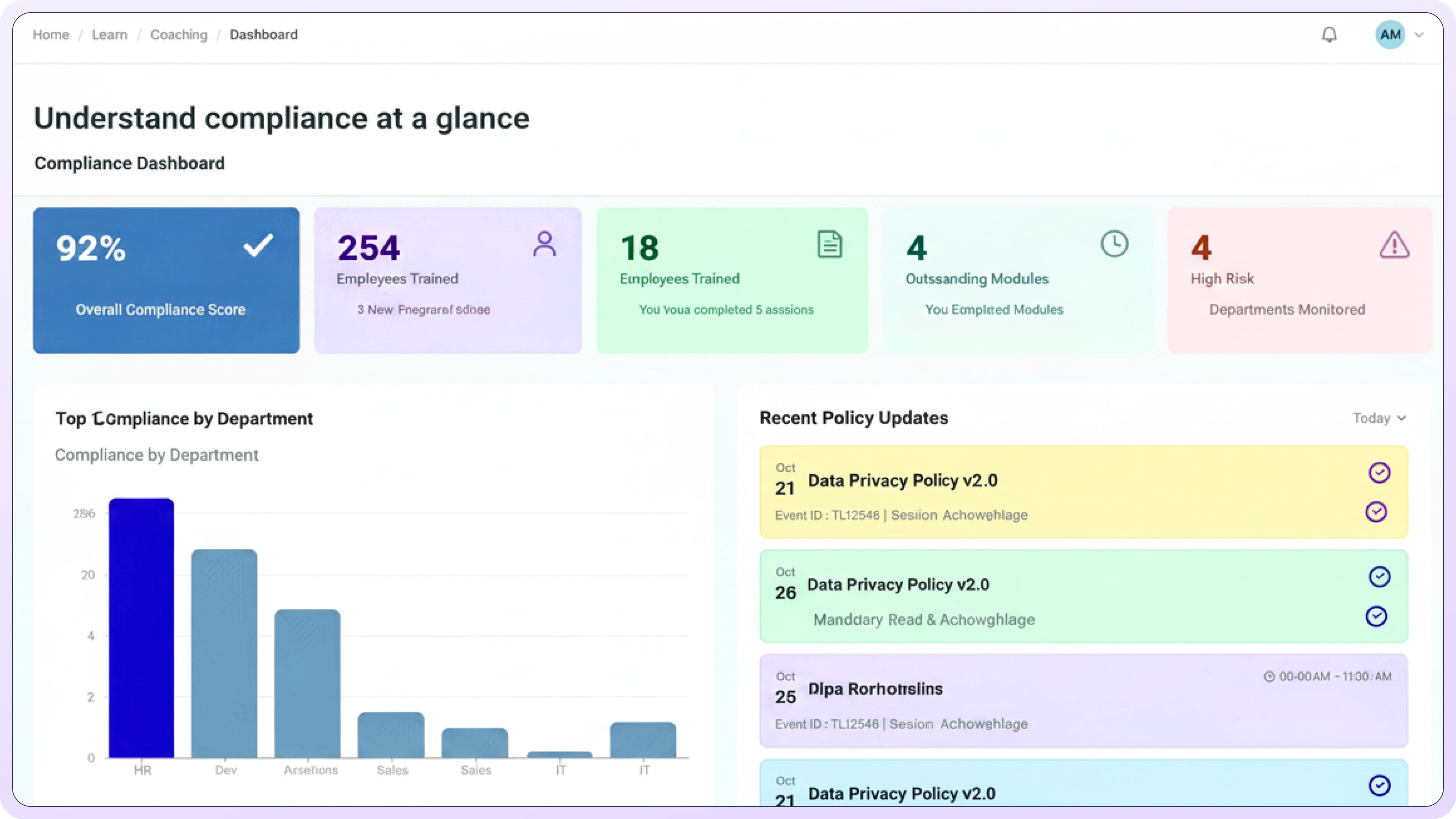The height and width of the screenshot is (819, 1456).
Task: Toggle top check circle on Oct 21 yellow card
Action: 1379,472
